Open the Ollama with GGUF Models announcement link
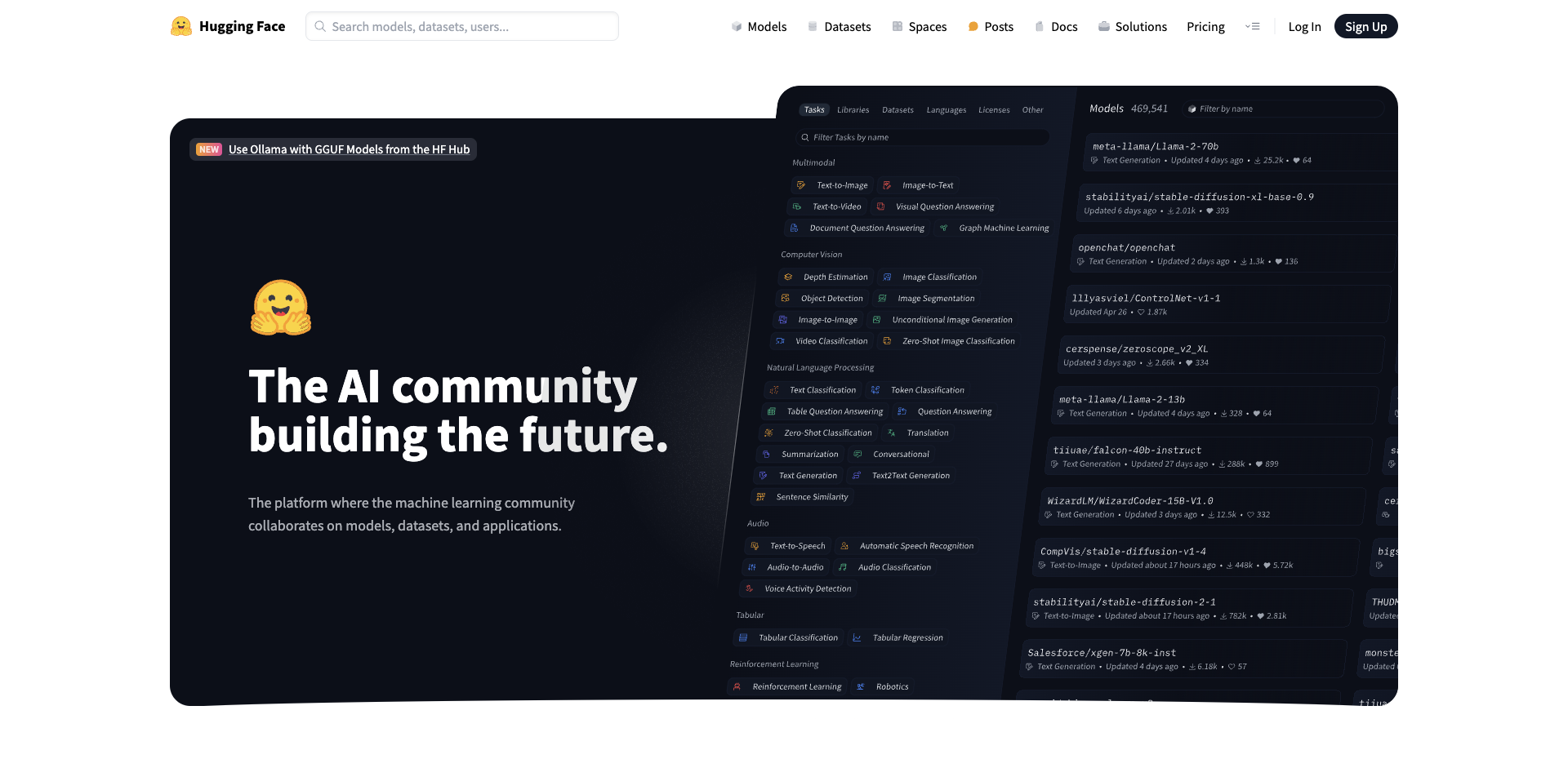 pyautogui.click(x=349, y=149)
